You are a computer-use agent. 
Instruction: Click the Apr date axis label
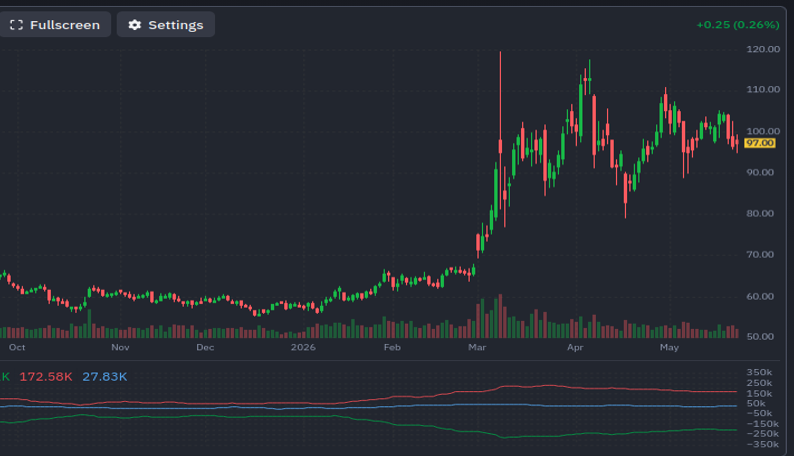pyautogui.click(x=575, y=347)
